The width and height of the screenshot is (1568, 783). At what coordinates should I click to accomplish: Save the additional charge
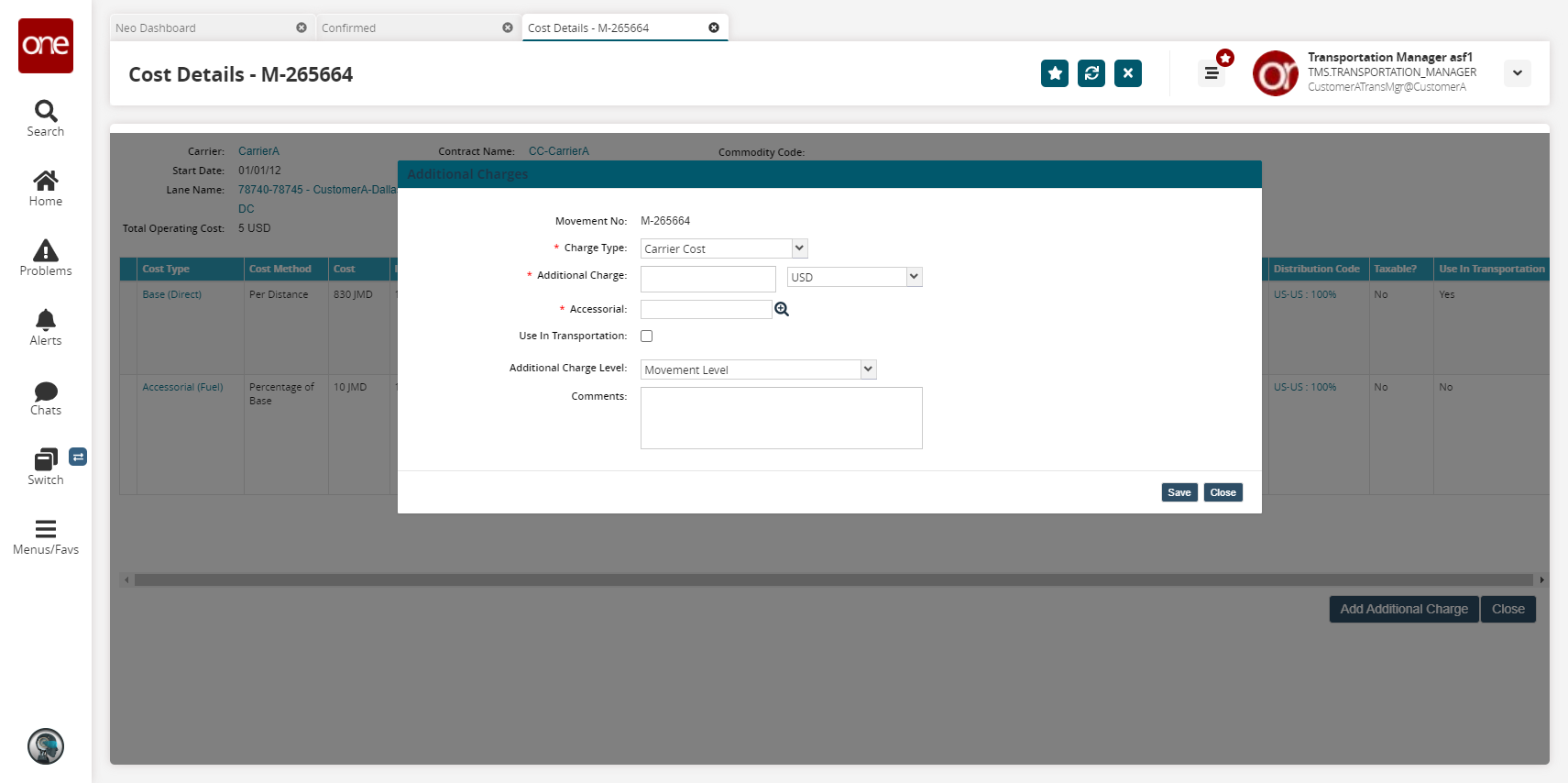[1179, 492]
